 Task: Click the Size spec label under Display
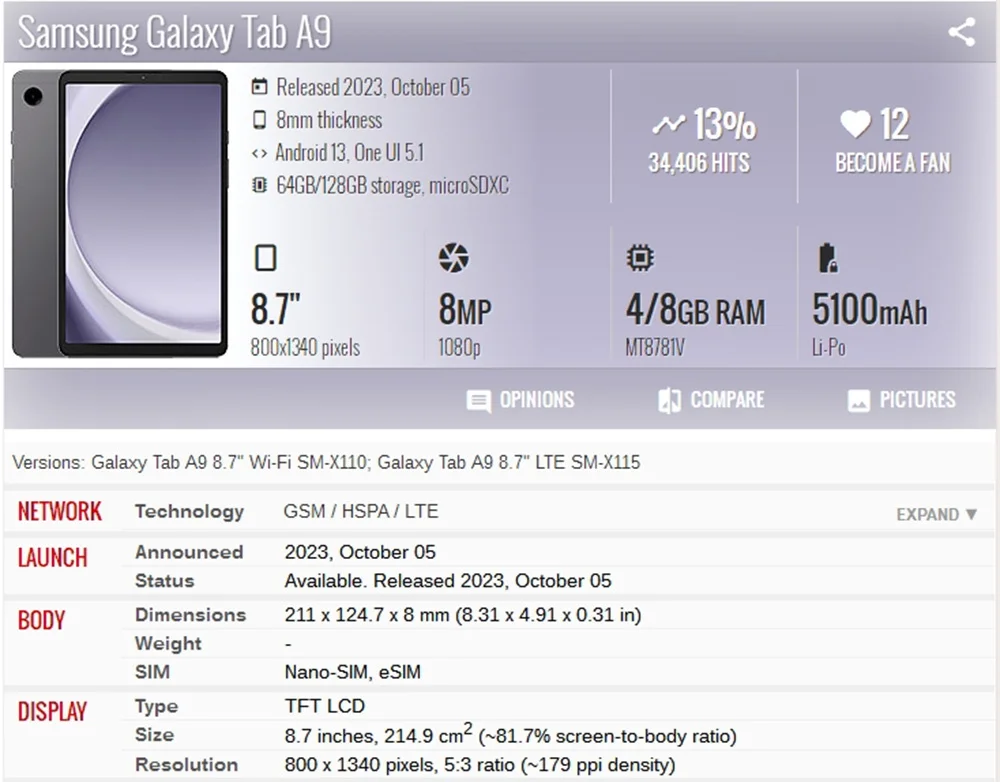pyautogui.click(x=154, y=735)
